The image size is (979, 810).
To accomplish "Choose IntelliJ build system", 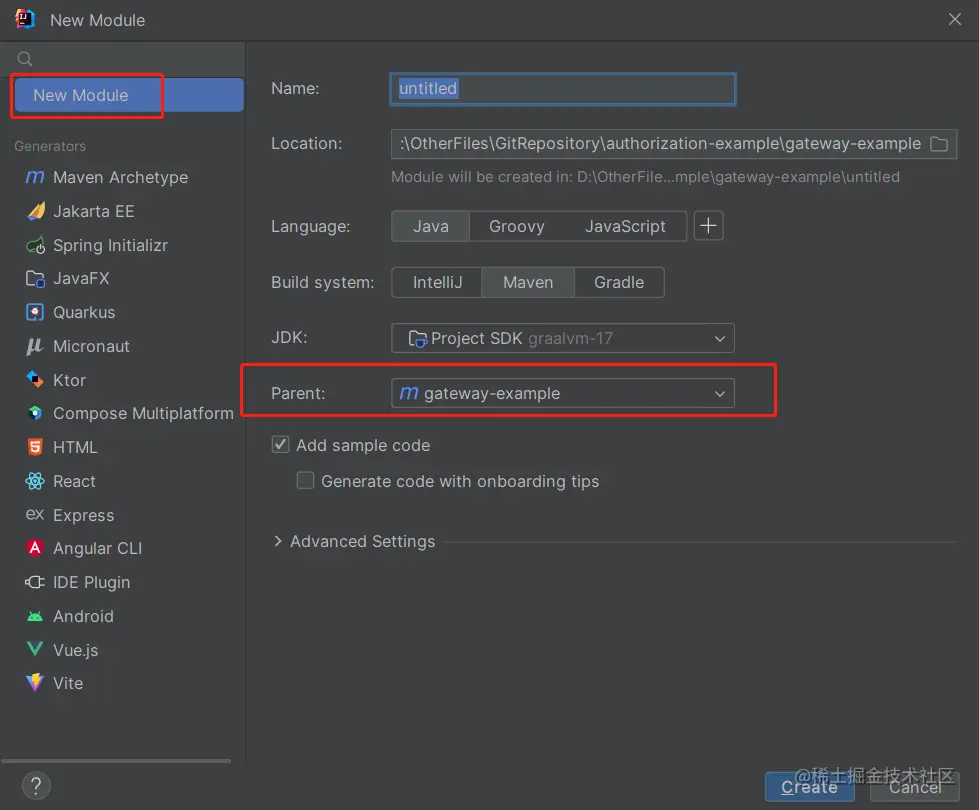I will (x=437, y=282).
